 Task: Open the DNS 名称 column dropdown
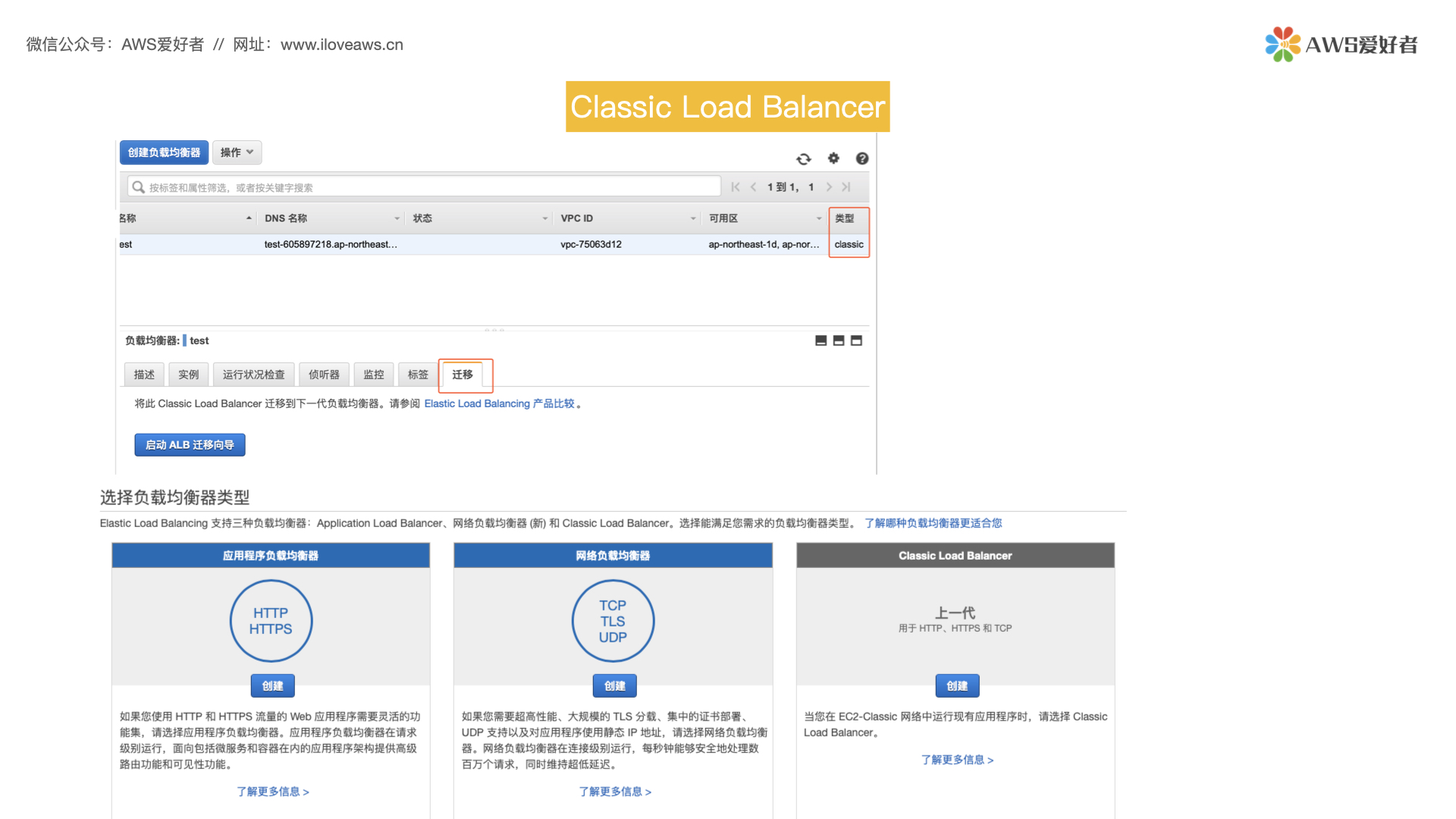tap(397, 218)
